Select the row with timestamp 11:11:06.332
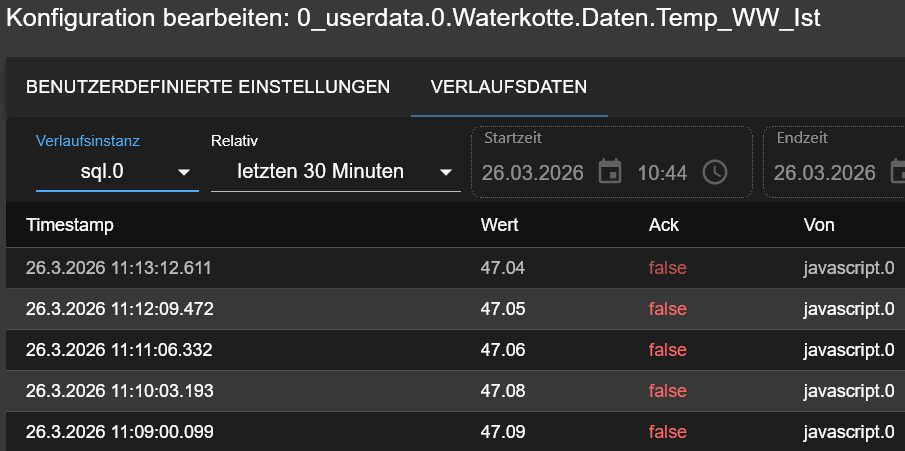 [119, 350]
